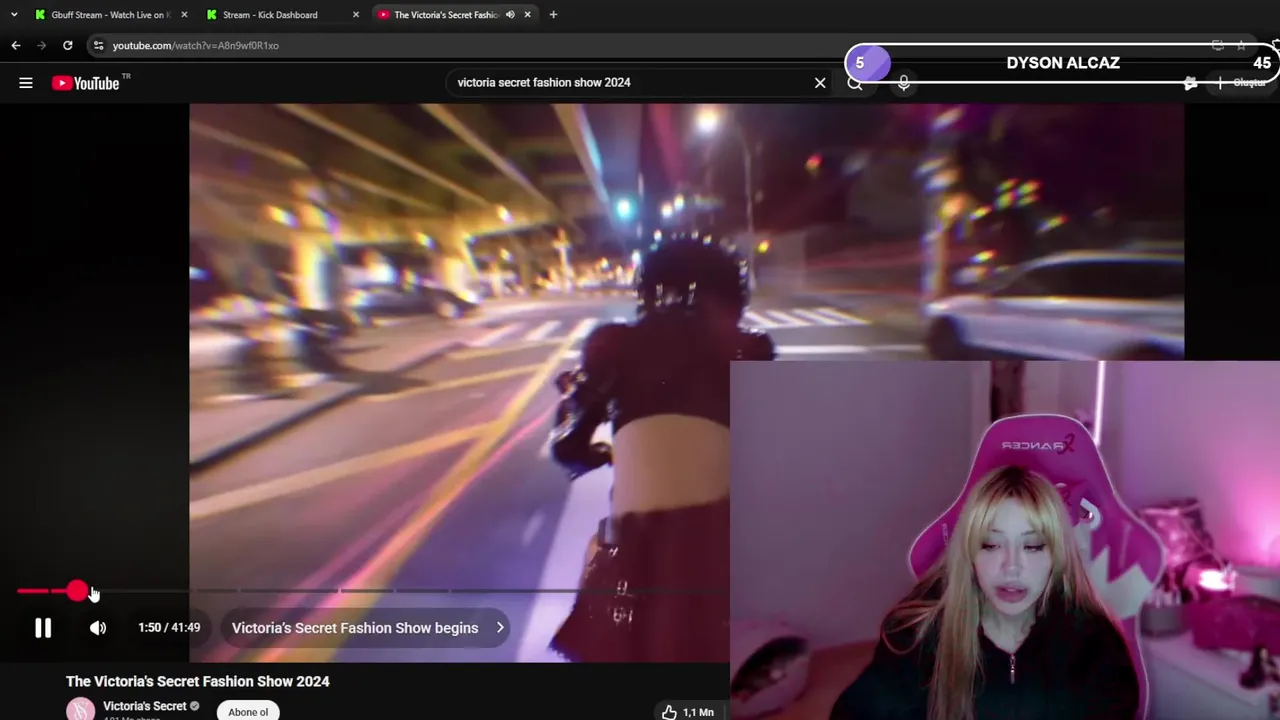Go forward with the browser forward arrow

42,45
